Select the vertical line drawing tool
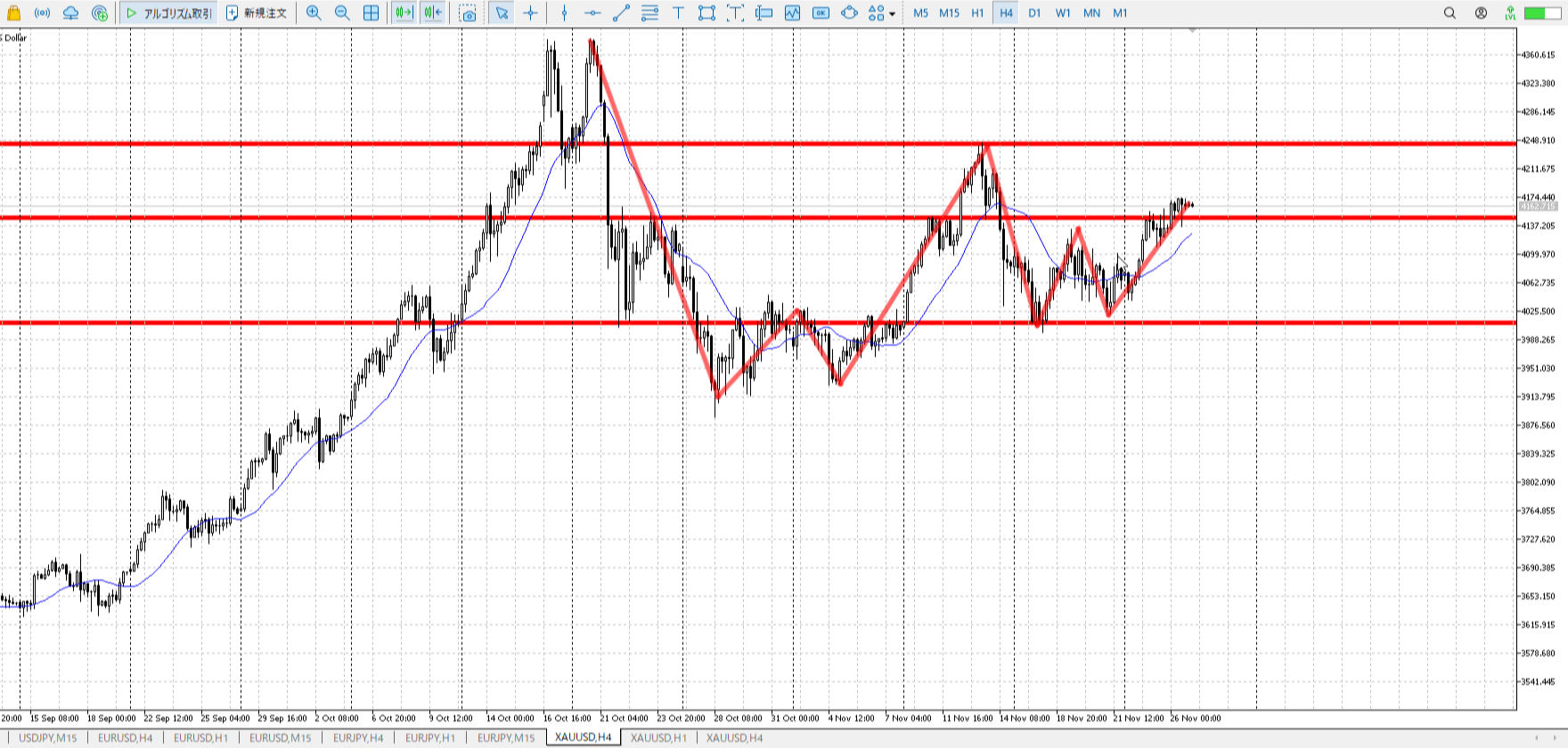This screenshot has width=1568, height=748. click(564, 12)
